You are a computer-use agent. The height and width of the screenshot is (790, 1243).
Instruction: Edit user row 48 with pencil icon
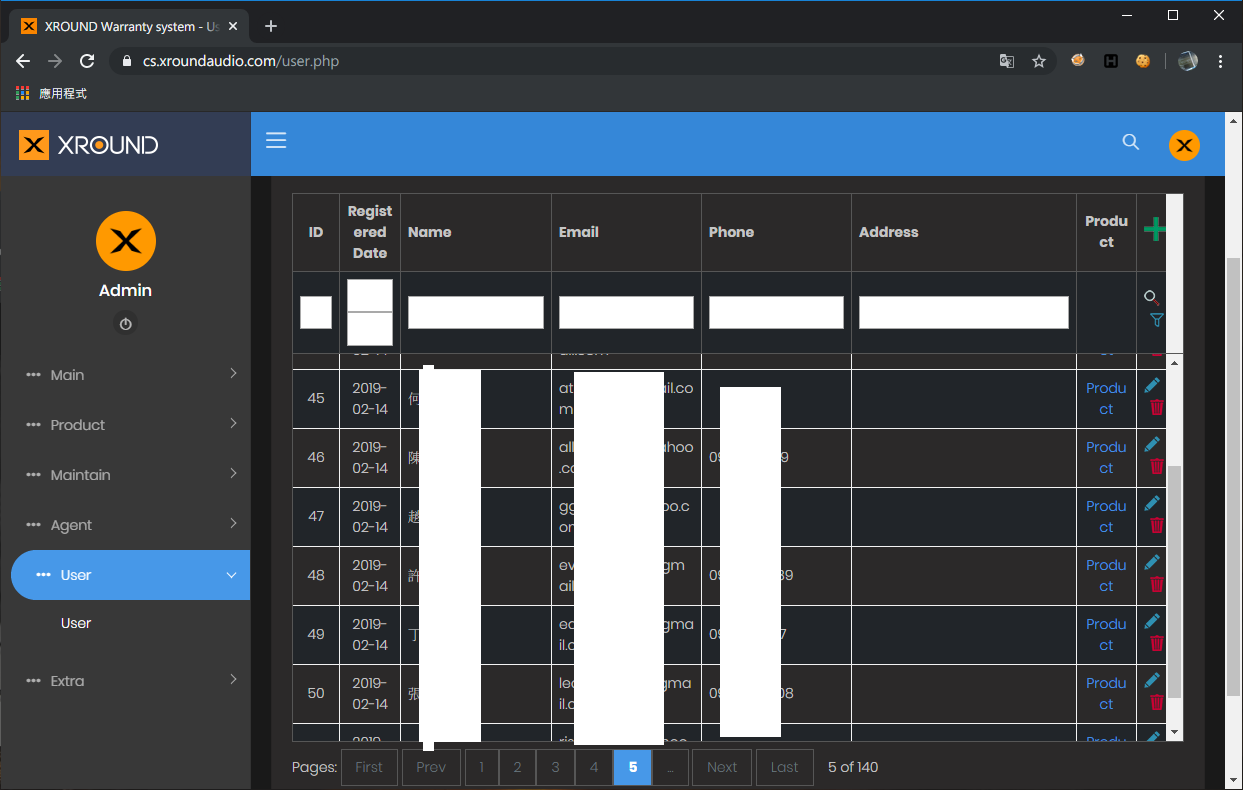pos(1152,562)
